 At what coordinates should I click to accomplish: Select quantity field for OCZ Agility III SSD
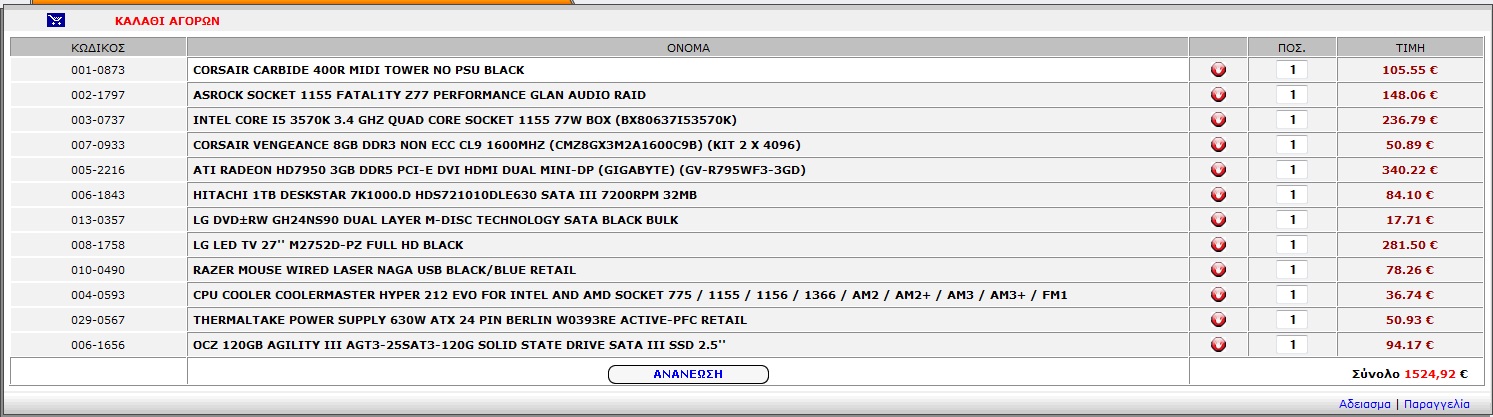[x=1292, y=345]
